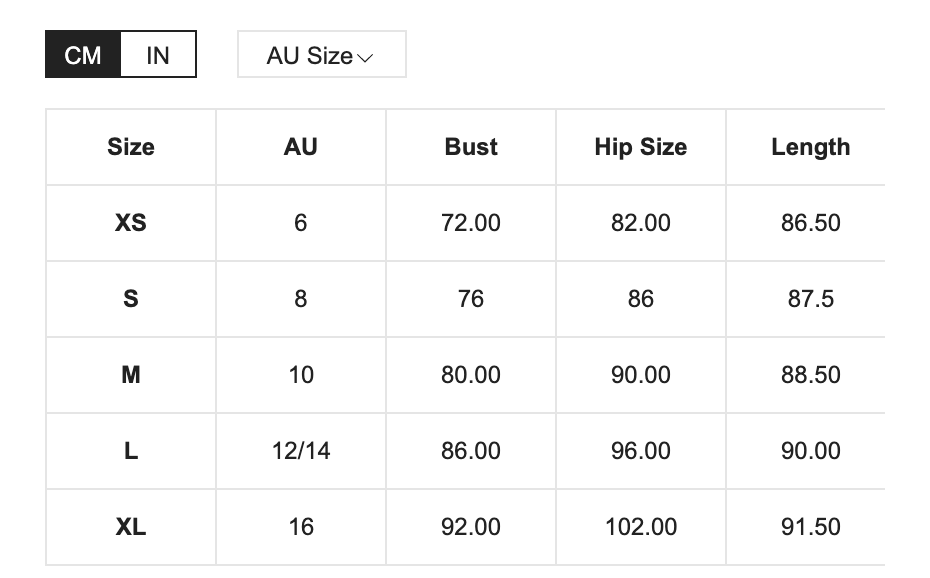This screenshot has height=578, width=930.
Task: Click the AU Size chevron arrow
Action: 365,58
